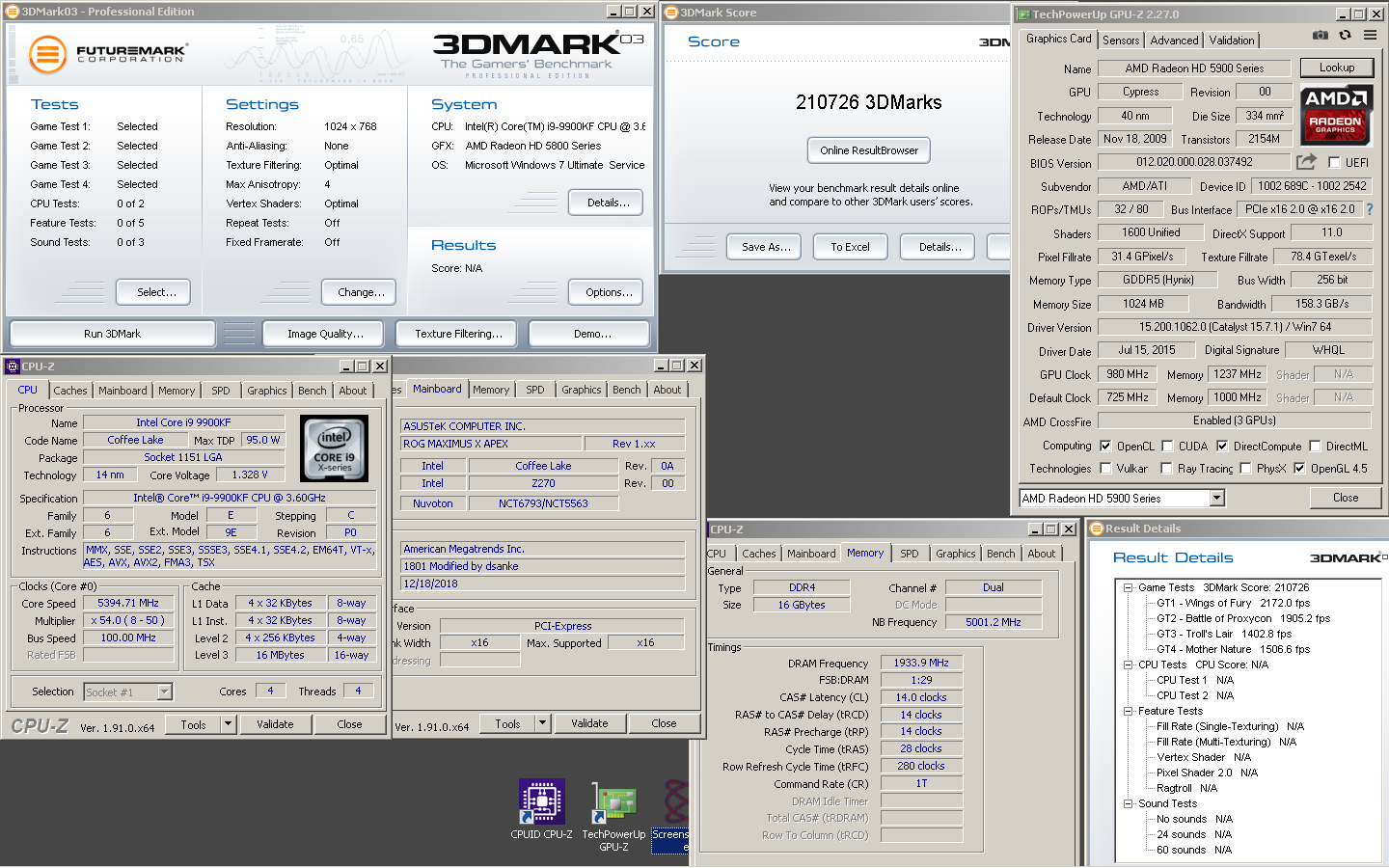Click the Bus Interface question mark icon
The image size is (1389, 868).
pos(1370,209)
